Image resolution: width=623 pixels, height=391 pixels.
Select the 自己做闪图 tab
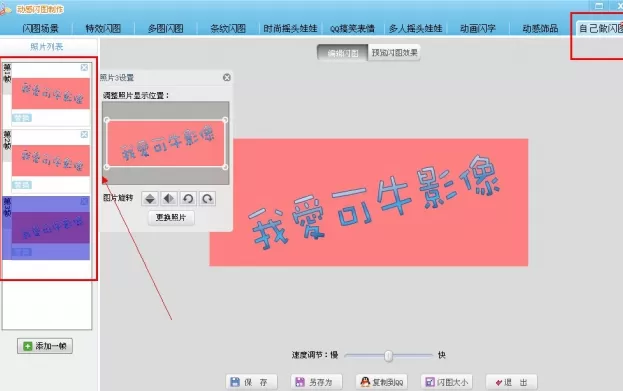click(x=600, y=28)
